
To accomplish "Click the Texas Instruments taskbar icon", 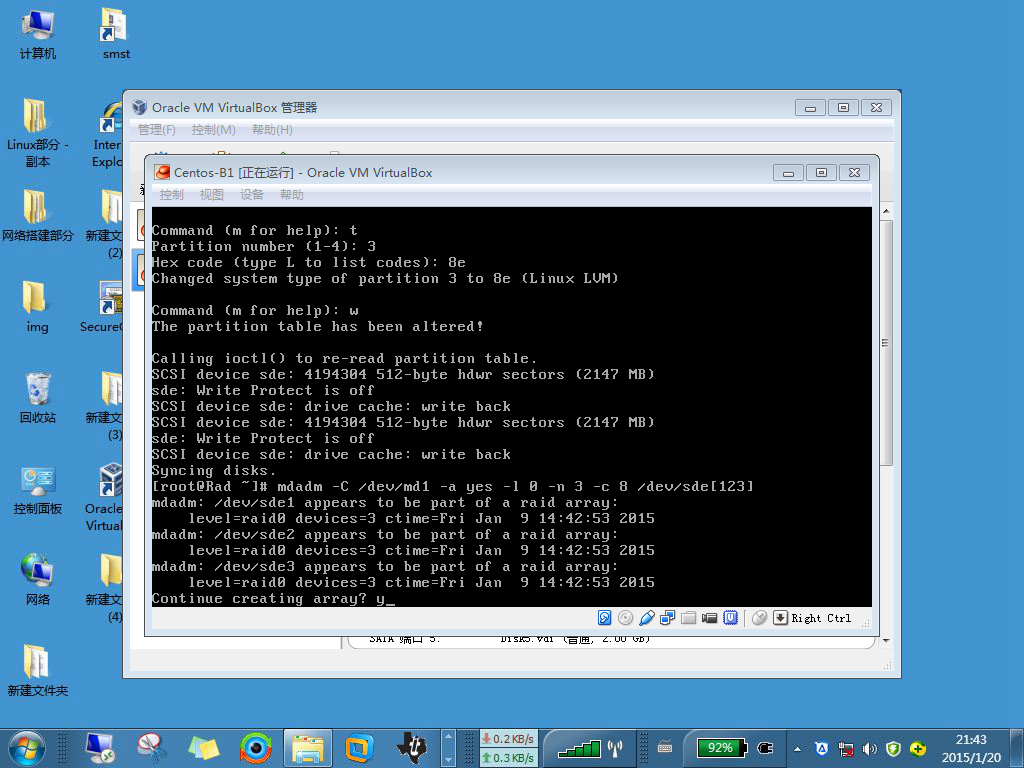I will (412, 748).
